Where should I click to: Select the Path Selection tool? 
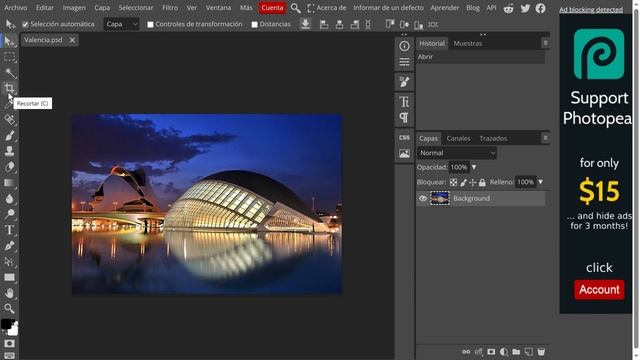tap(9, 262)
